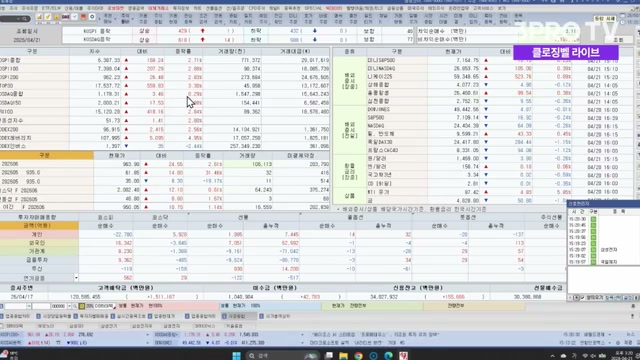Image resolution: width=640 pixels, height=360 pixels.
Task: Click the DOWJONES row label
Action: [x=378, y=109]
